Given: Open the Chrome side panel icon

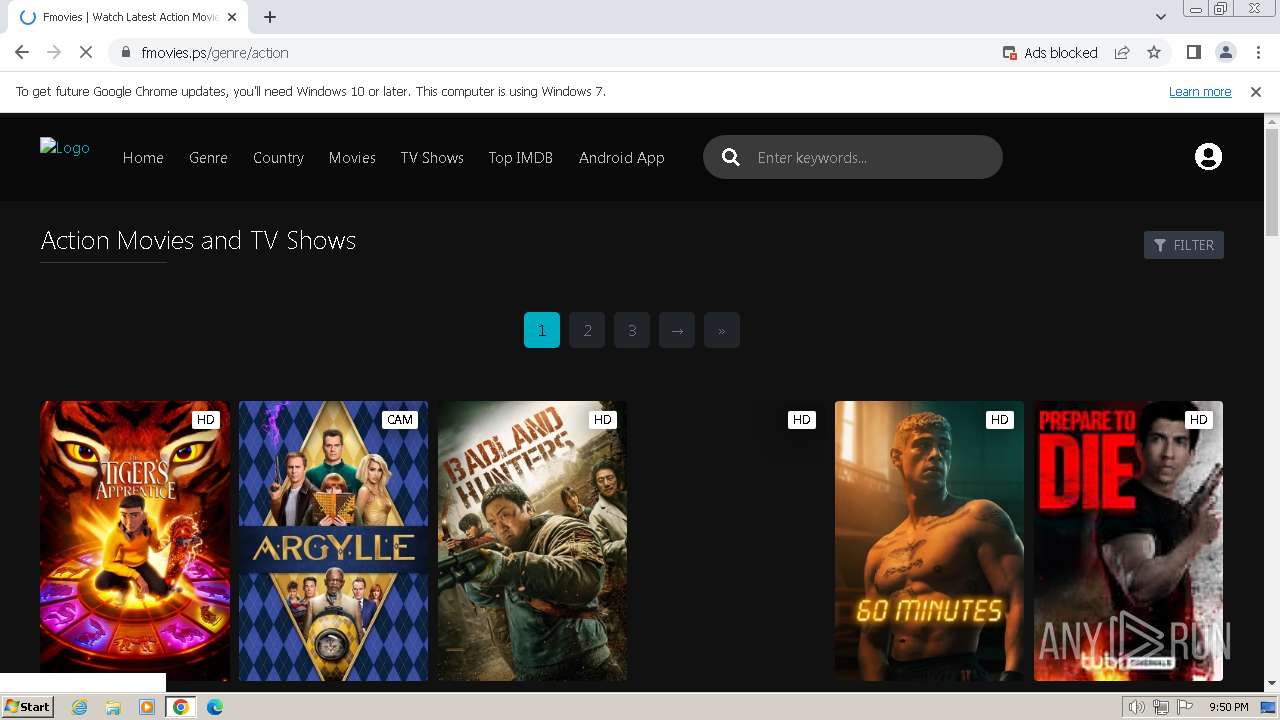Looking at the screenshot, I should click(x=1193, y=53).
